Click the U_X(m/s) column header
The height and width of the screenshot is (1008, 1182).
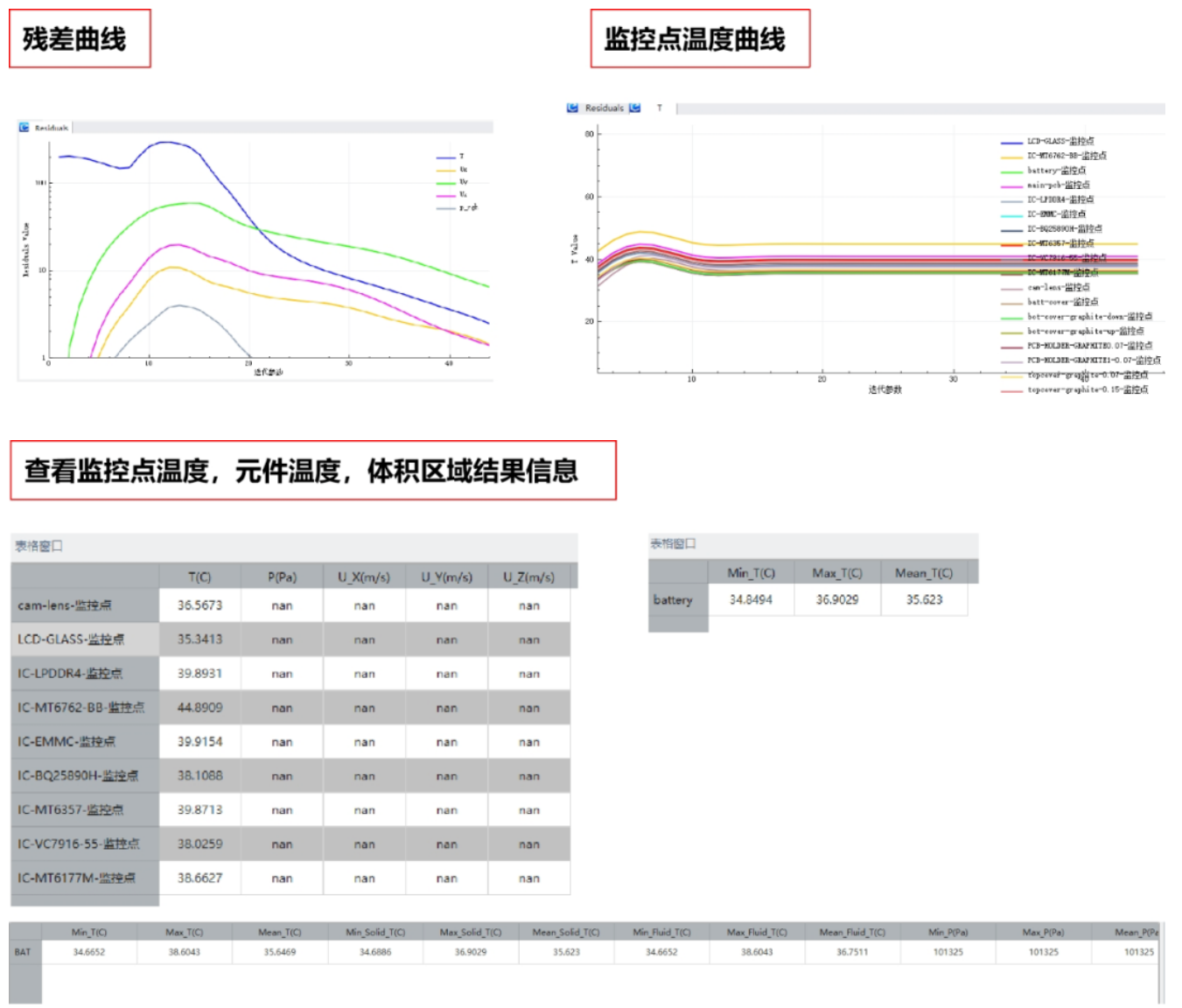(364, 577)
